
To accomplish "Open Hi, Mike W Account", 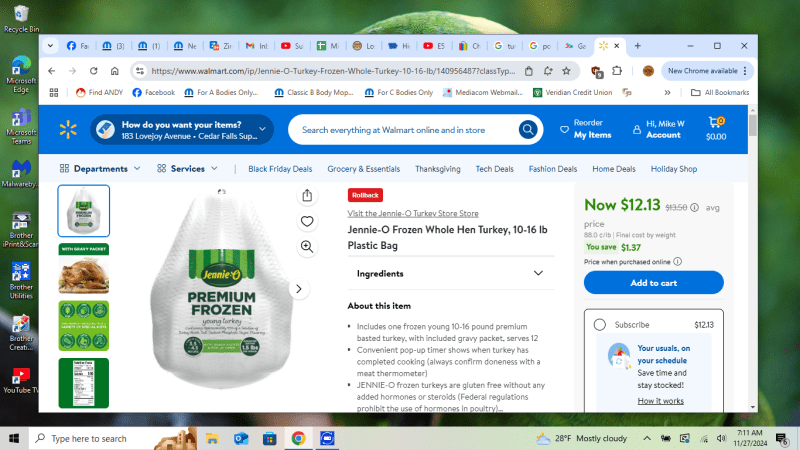I will pos(659,129).
